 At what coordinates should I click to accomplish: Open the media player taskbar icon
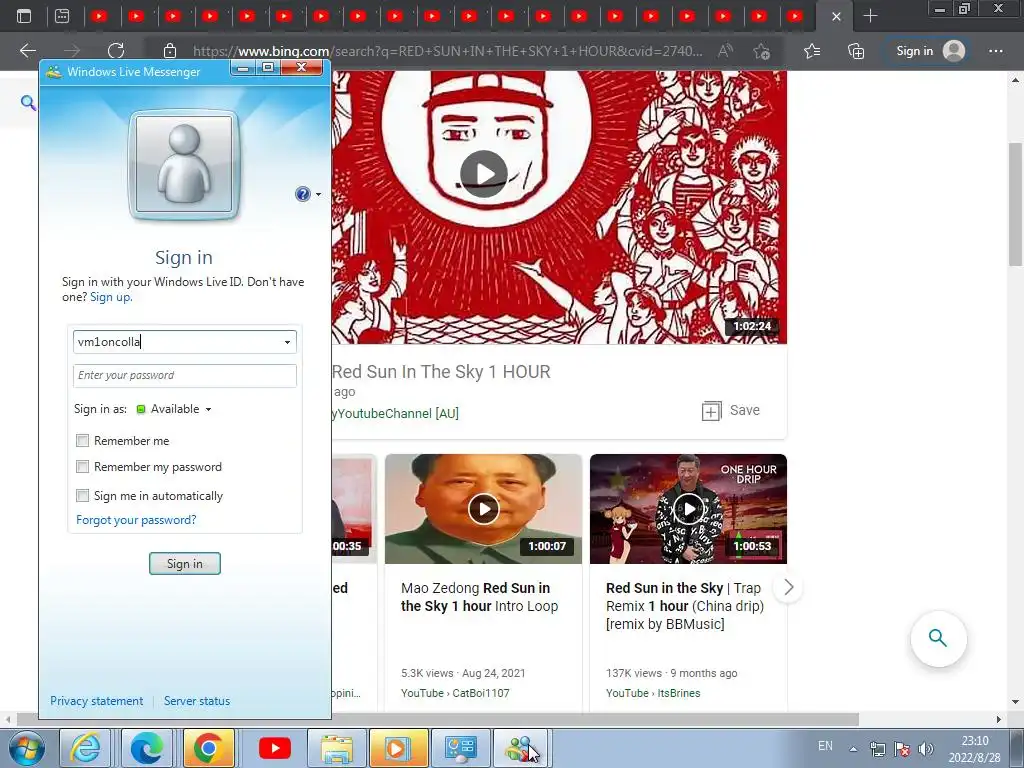398,748
